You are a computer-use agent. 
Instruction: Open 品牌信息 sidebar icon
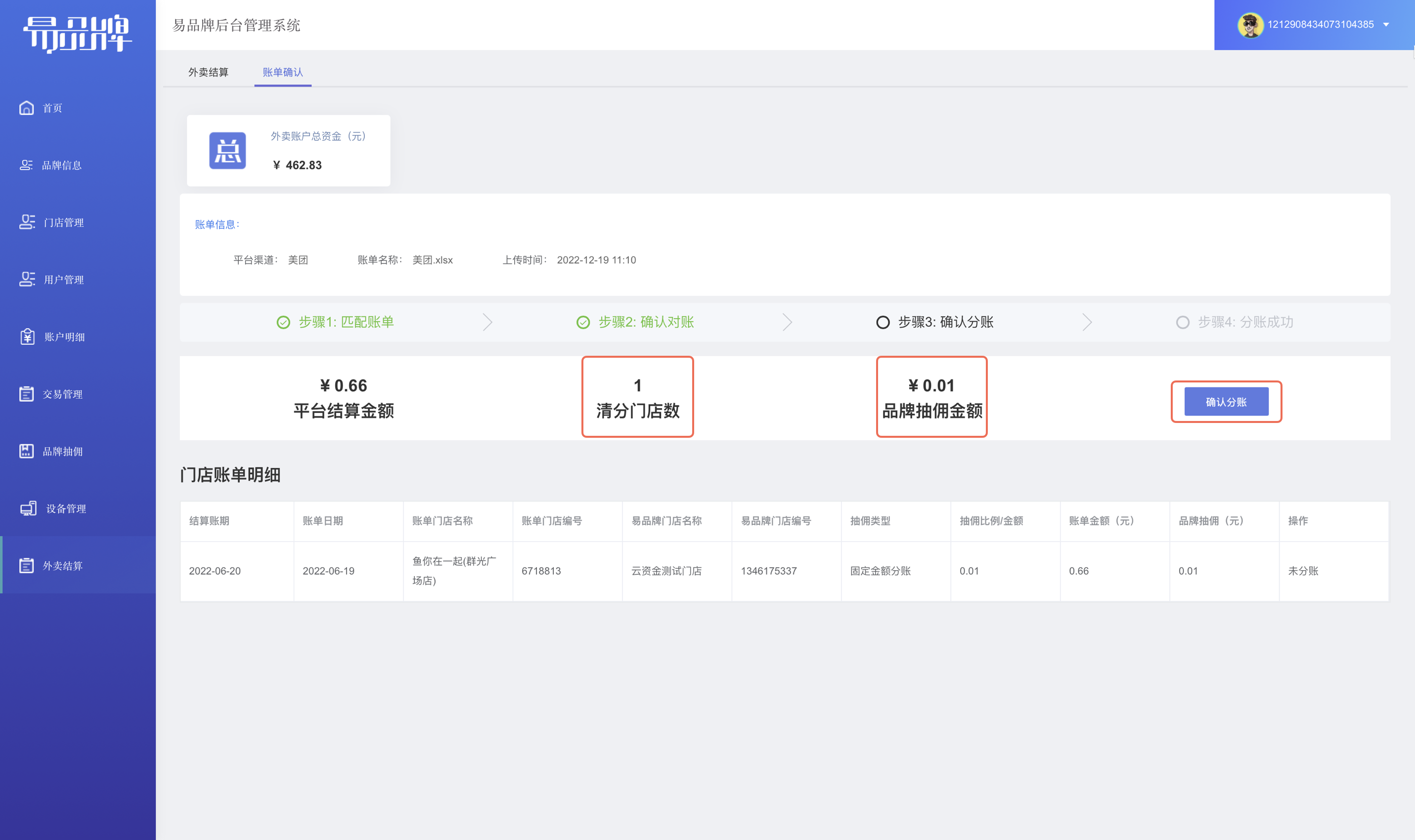click(27, 165)
